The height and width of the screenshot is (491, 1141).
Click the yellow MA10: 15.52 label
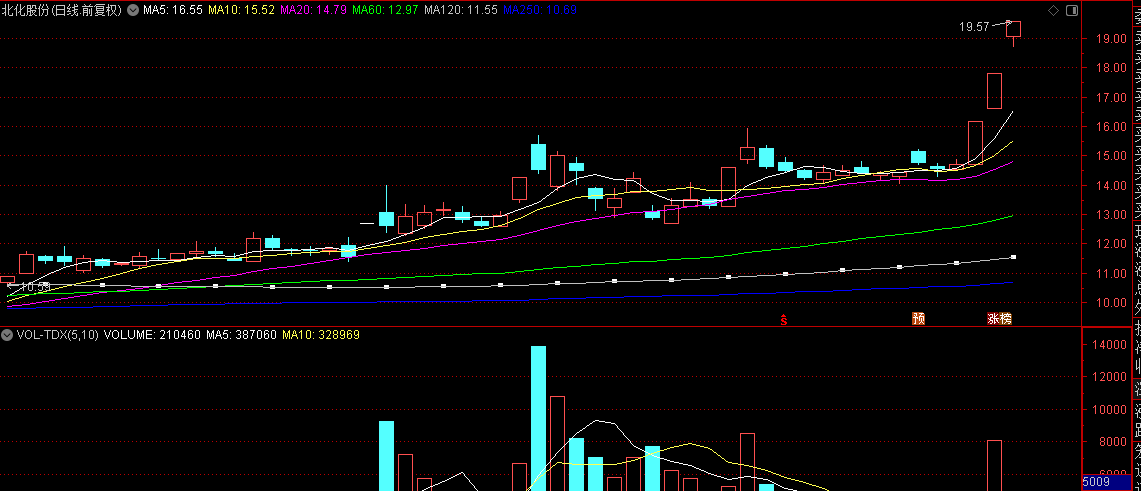tap(241, 10)
